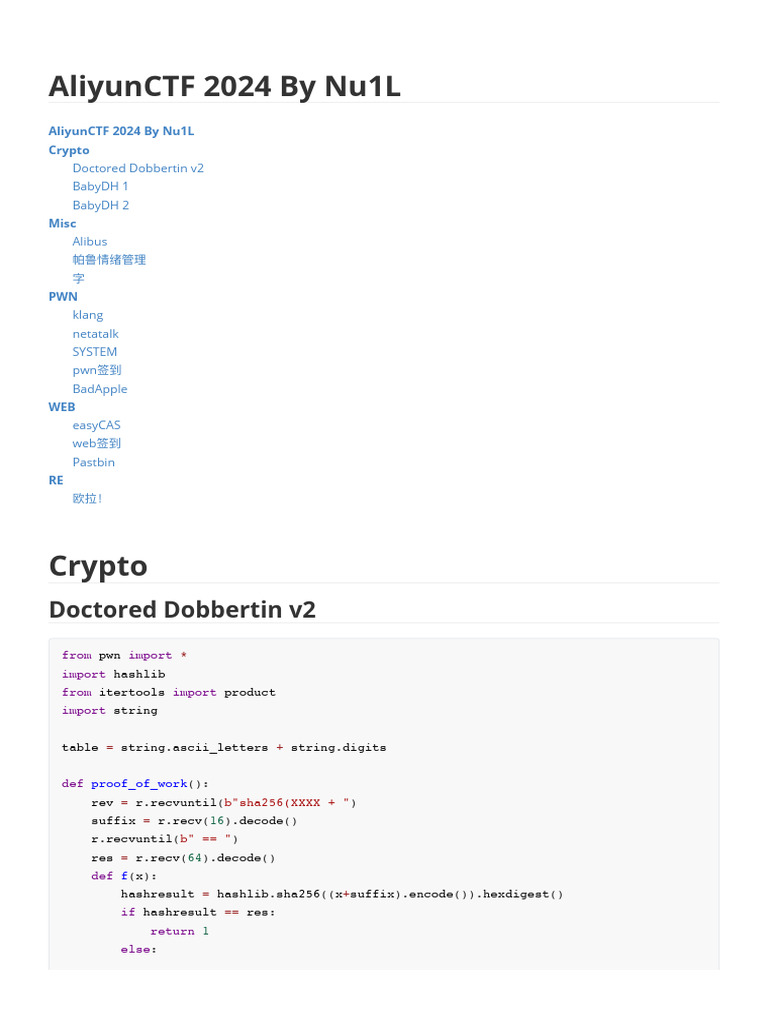Screen dimensions: 768x1024
Task: Open the Alibus challenge link
Action: 89,241
